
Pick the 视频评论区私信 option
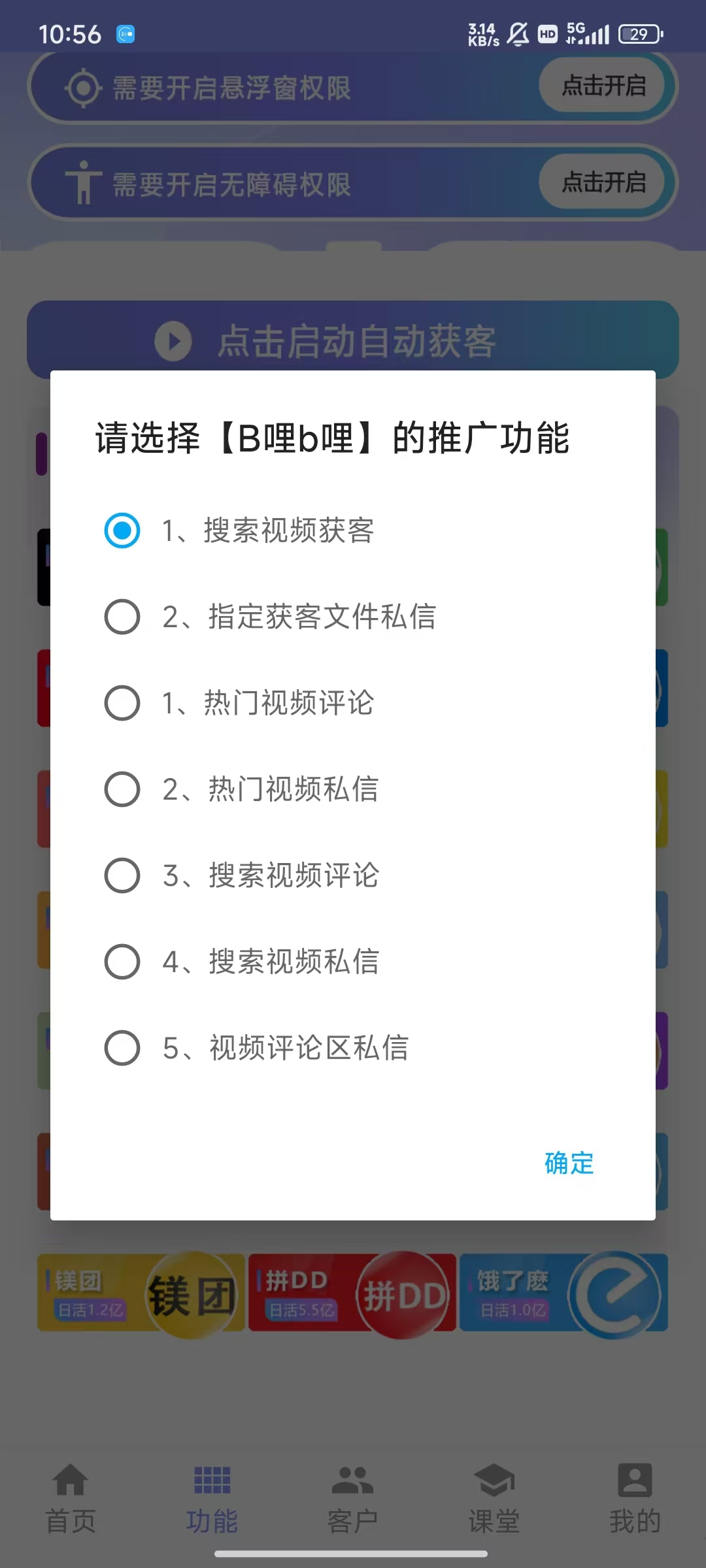122,1048
